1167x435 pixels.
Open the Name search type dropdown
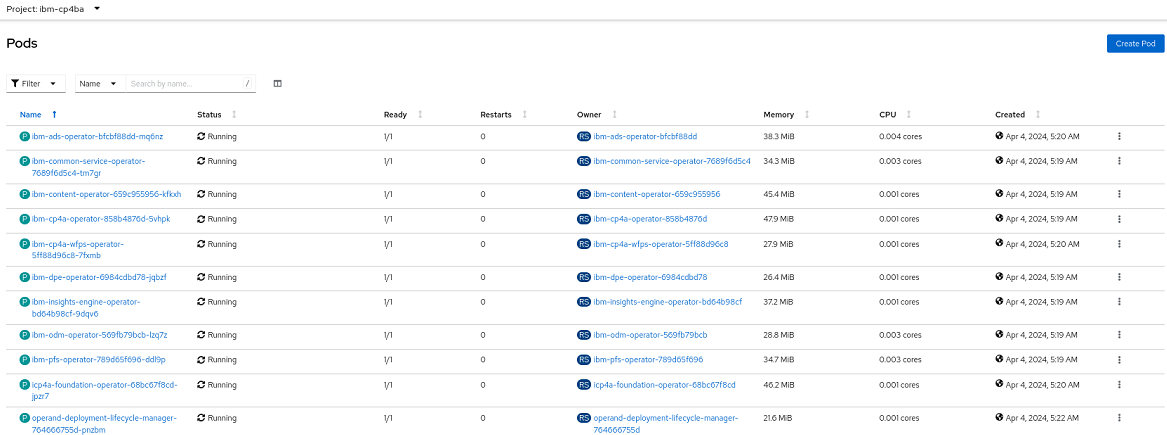pyautogui.click(x=100, y=84)
